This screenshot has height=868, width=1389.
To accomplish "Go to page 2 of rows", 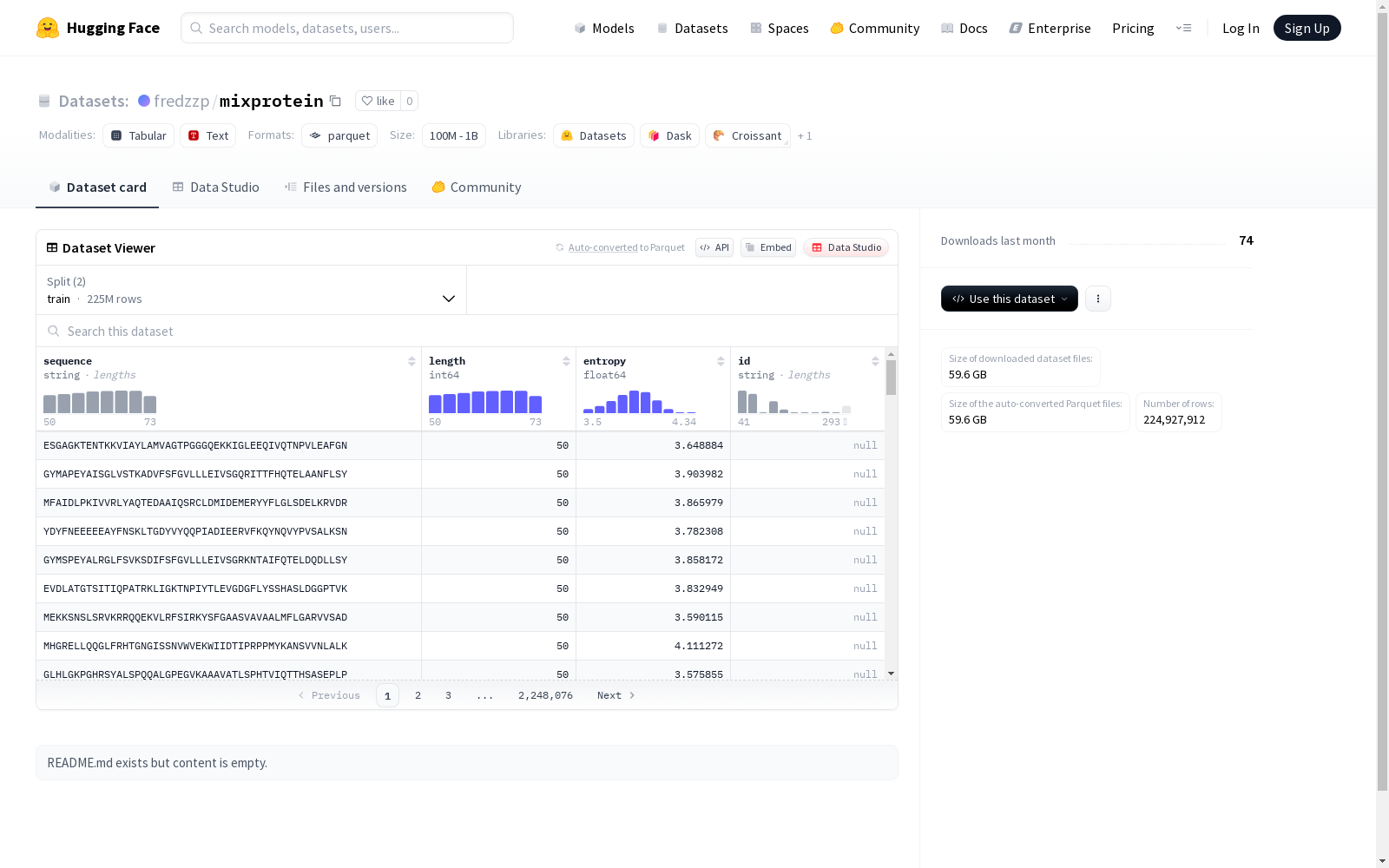I will point(418,695).
